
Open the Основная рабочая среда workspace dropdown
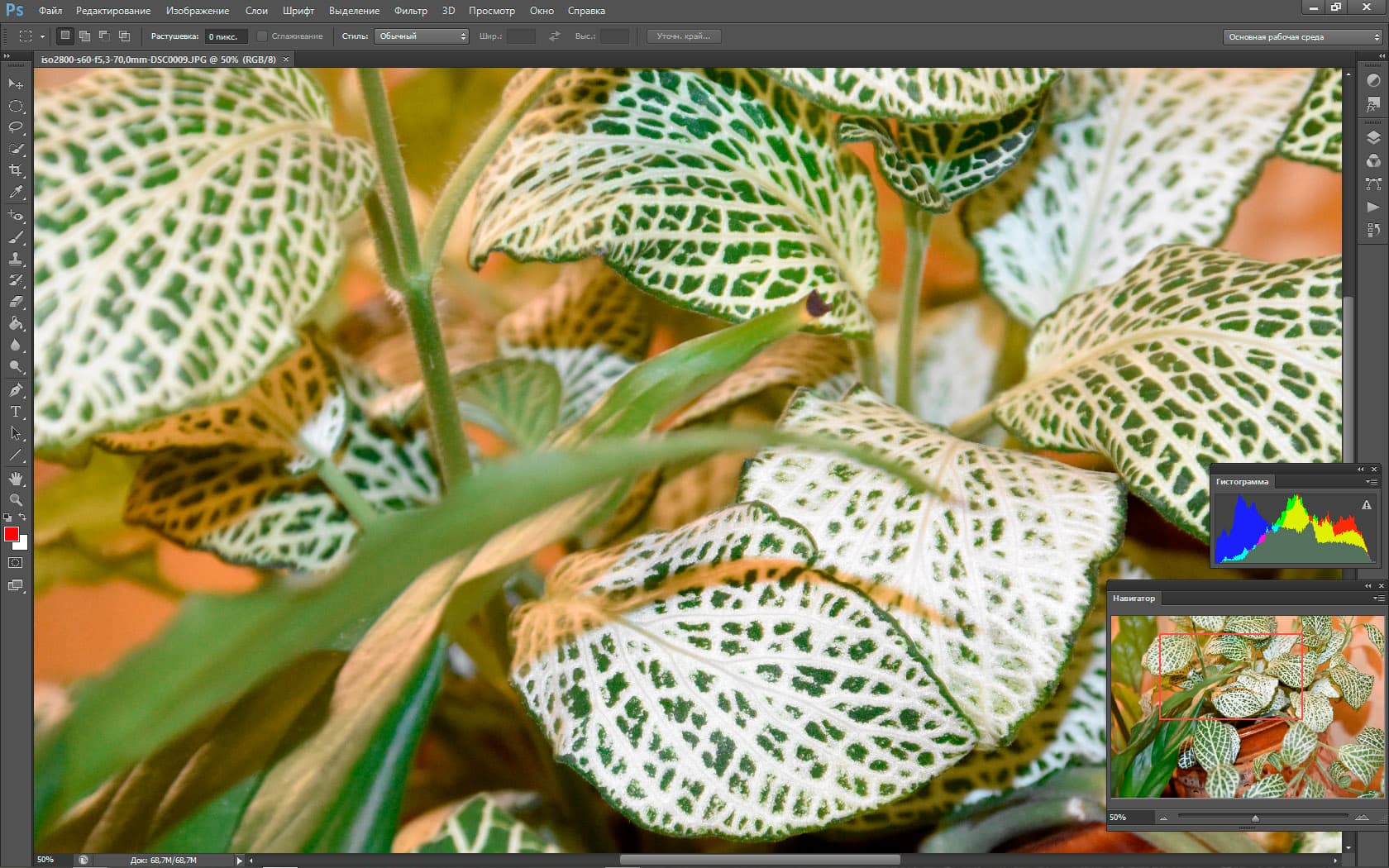pos(1302,36)
